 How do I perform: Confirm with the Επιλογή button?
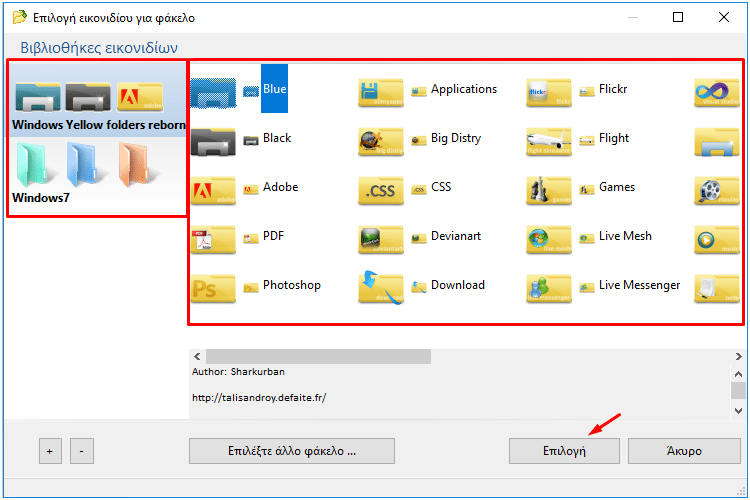(x=564, y=451)
